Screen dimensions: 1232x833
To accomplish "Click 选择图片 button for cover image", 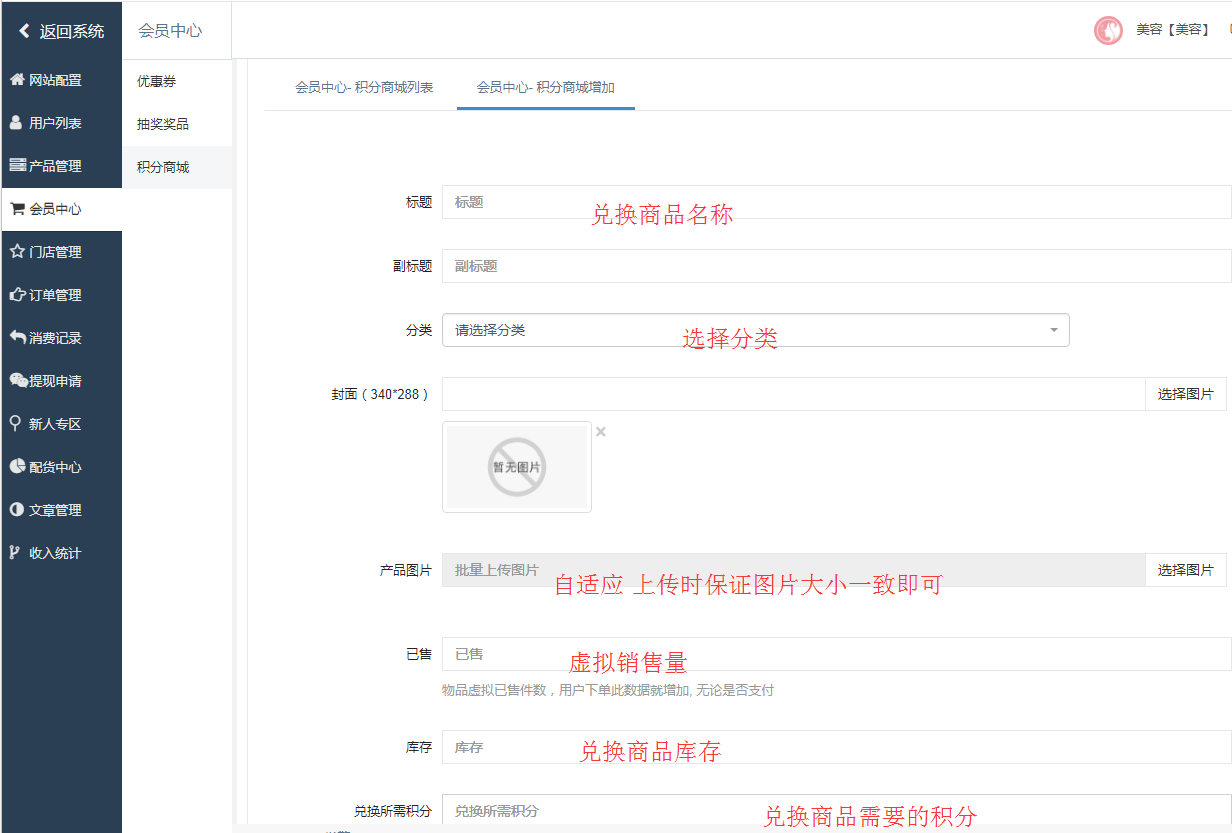I will (x=1185, y=394).
